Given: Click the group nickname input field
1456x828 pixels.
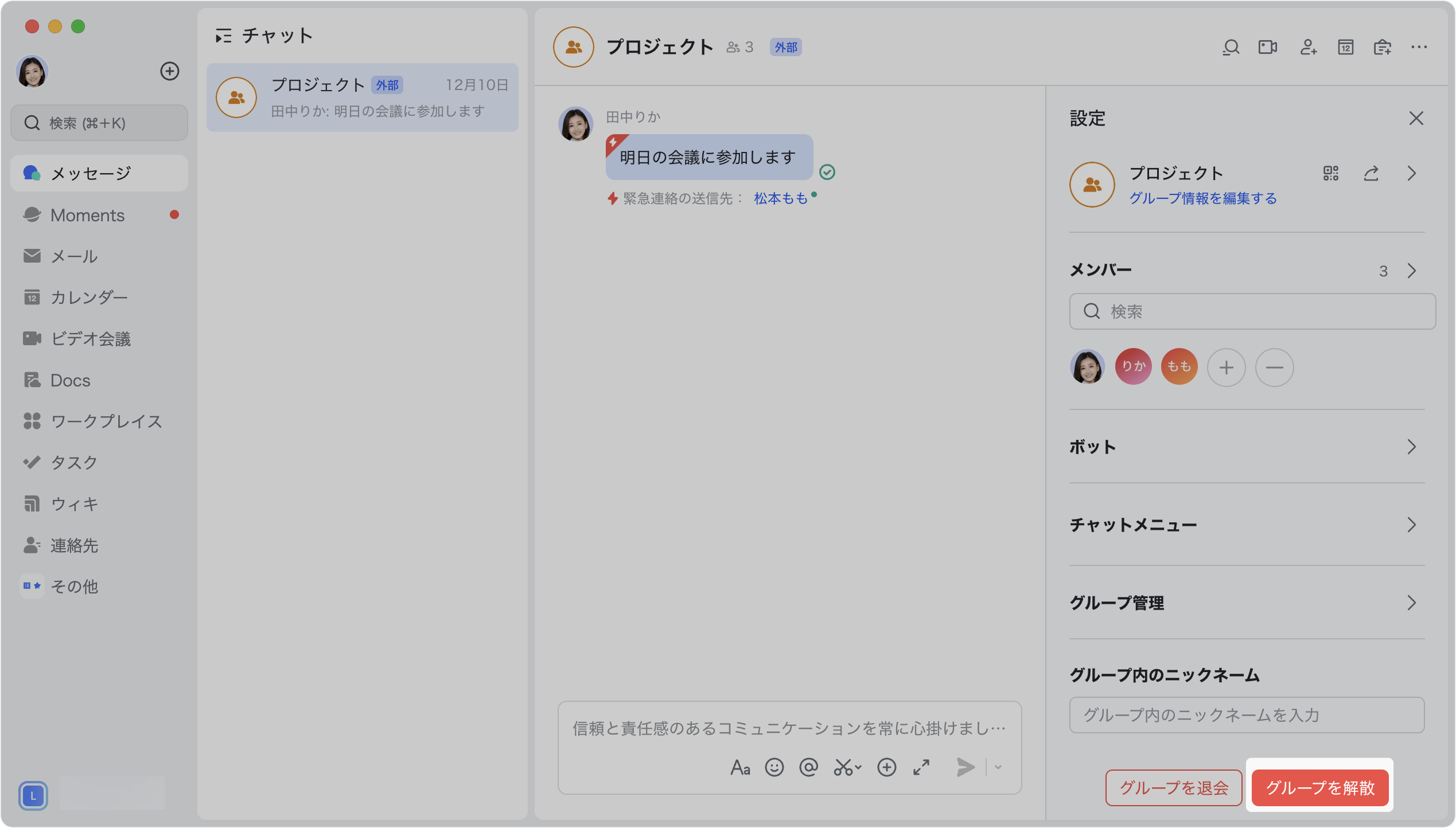Looking at the screenshot, I should pos(1246,715).
